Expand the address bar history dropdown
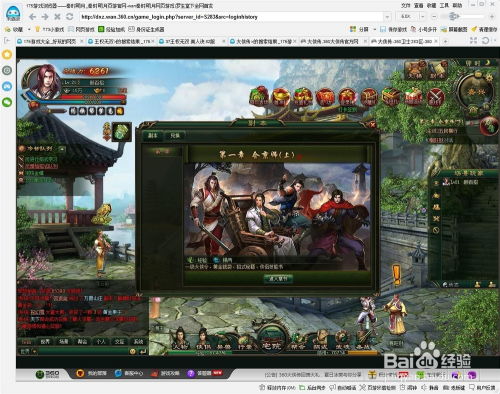The width and height of the screenshot is (500, 394). (387, 16)
